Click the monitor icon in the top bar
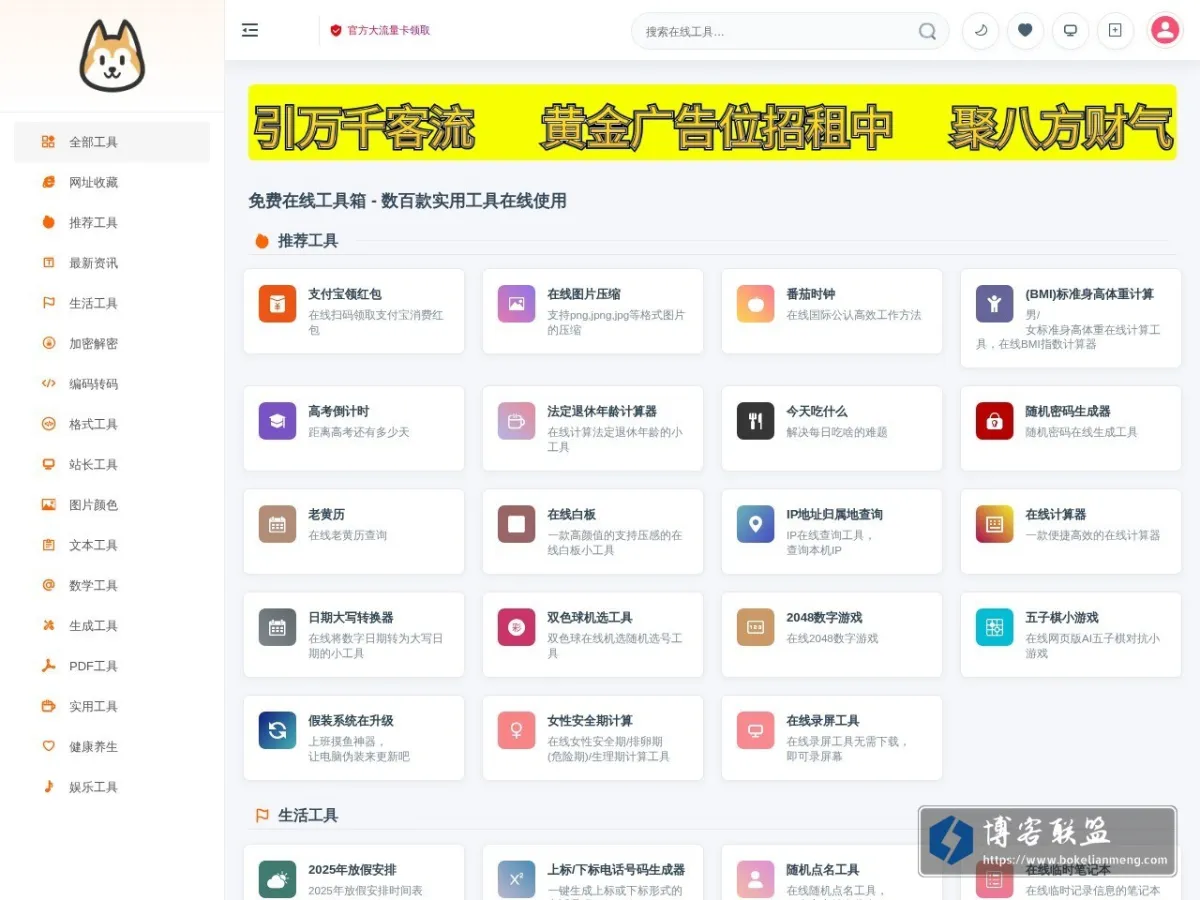This screenshot has width=1200, height=900. 1070,30
